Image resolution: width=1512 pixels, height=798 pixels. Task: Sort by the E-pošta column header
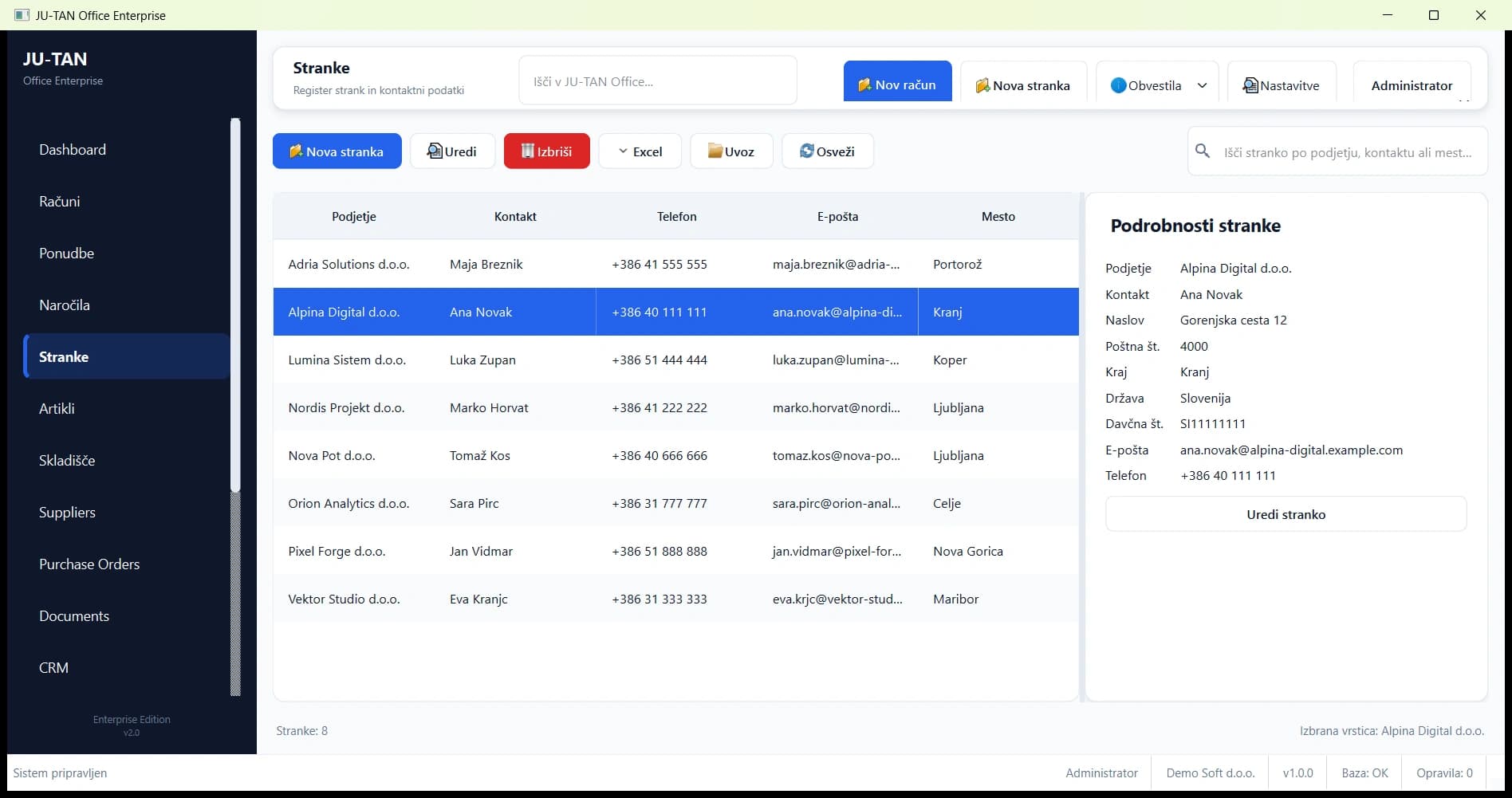click(x=837, y=216)
